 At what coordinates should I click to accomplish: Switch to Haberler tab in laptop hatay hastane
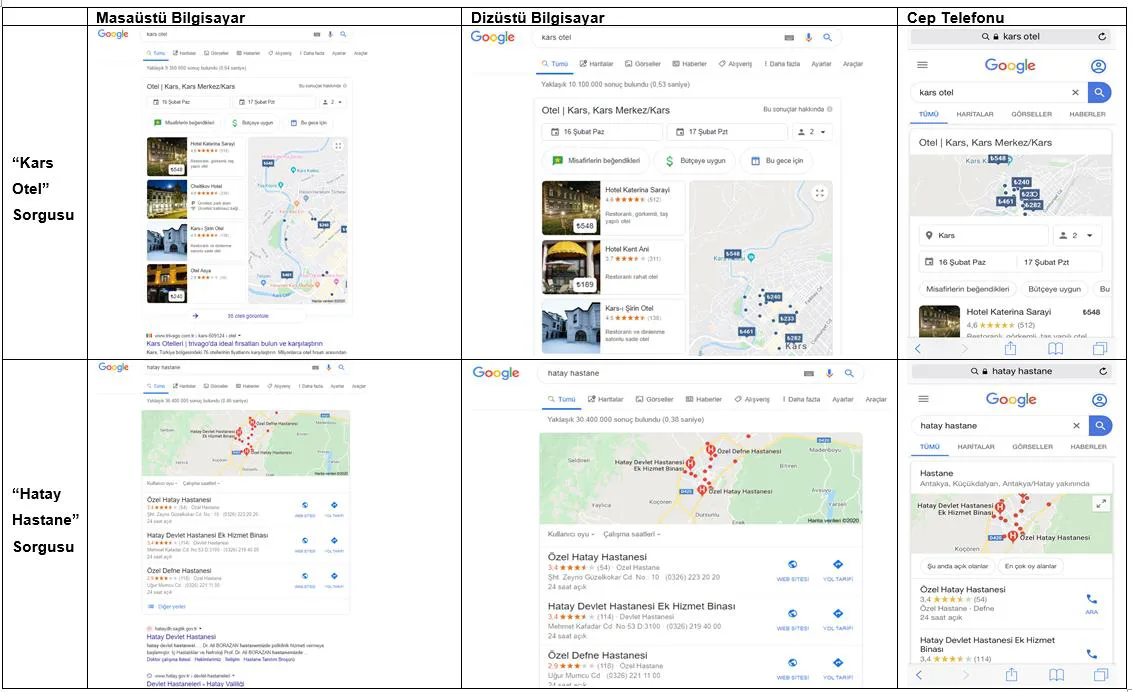click(x=703, y=399)
